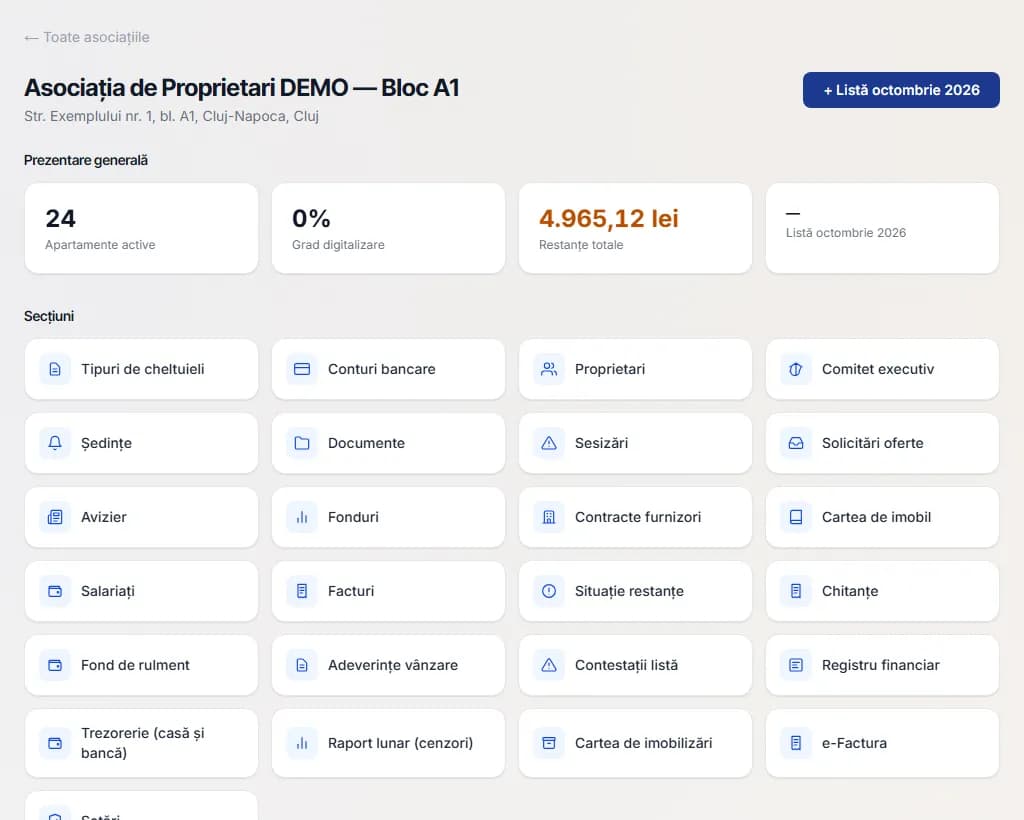This screenshot has height=820, width=1024.
Task: Click the inbox icon for Solicitări oferte
Action: tap(796, 443)
